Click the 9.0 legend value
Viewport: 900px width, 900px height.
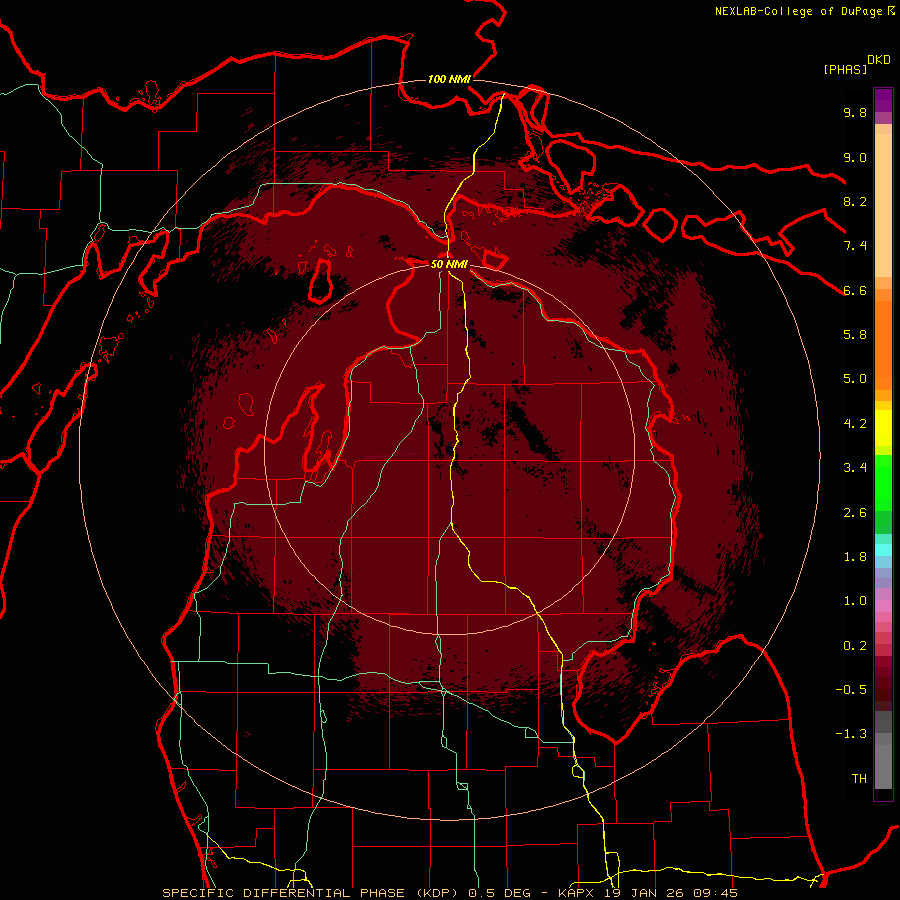coord(855,157)
